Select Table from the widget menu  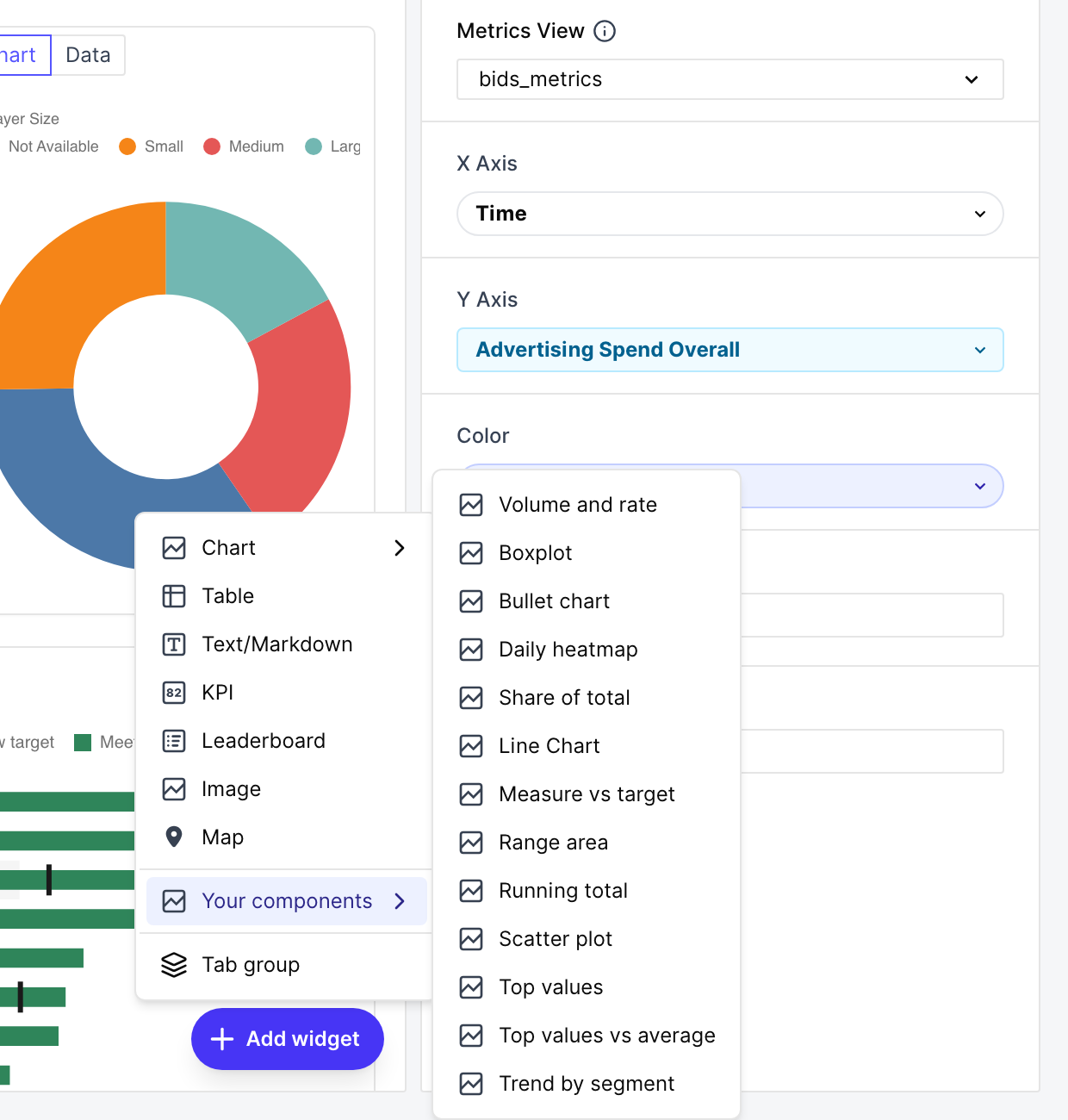[284, 596]
